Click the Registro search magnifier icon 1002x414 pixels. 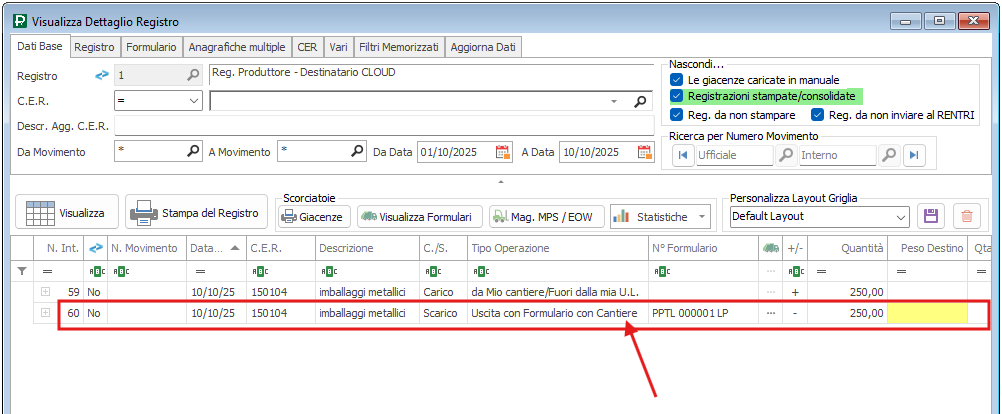pyautogui.click(x=193, y=75)
